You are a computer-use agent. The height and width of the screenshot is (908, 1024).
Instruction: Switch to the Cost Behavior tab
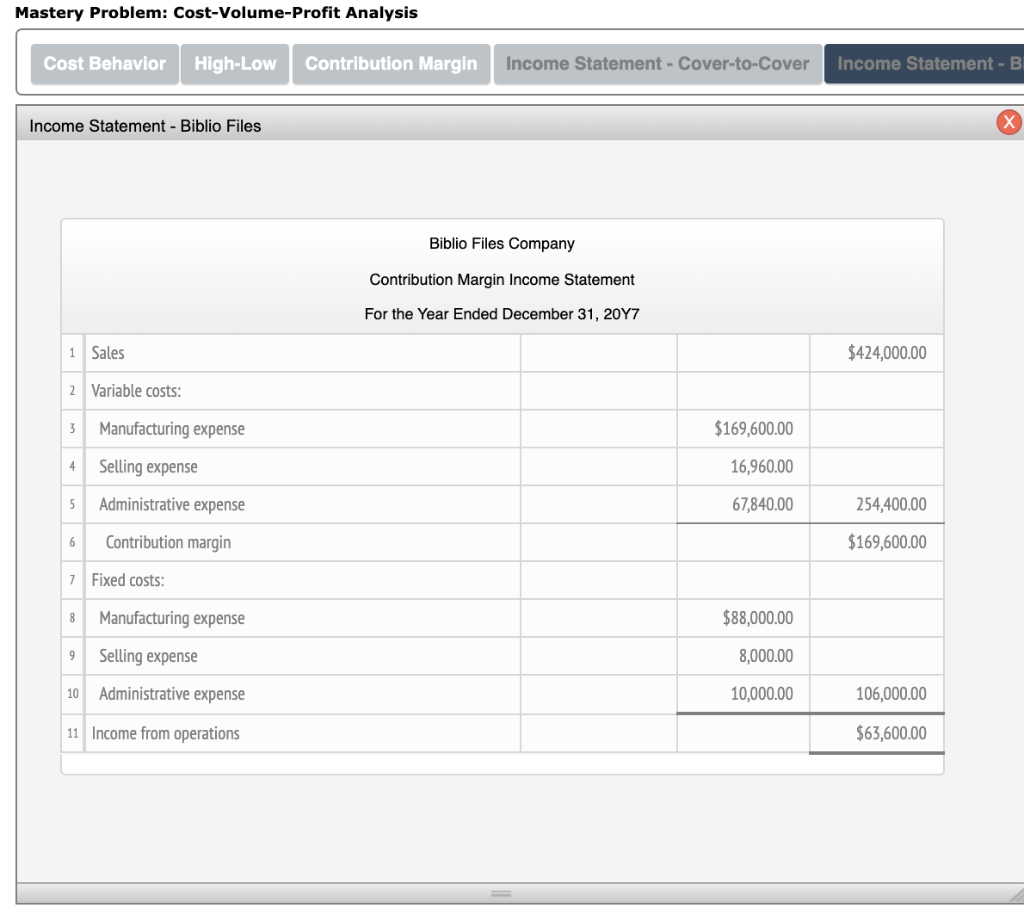pos(104,63)
